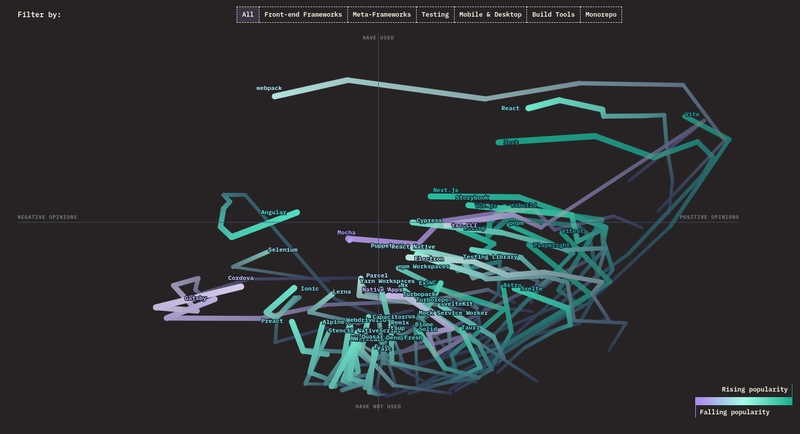Image resolution: width=800 pixels, height=434 pixels.
Task: Click the Electron label
Action: (429, 259)
